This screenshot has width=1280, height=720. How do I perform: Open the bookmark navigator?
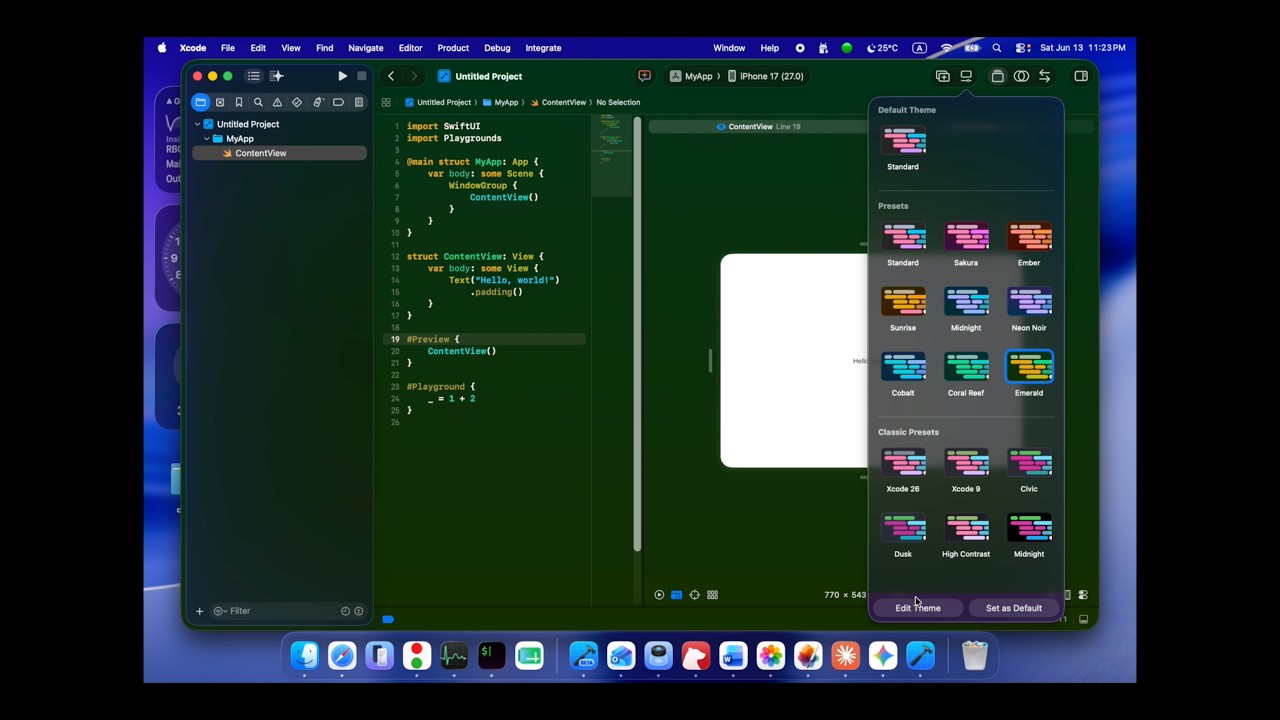tap(239, 102)
